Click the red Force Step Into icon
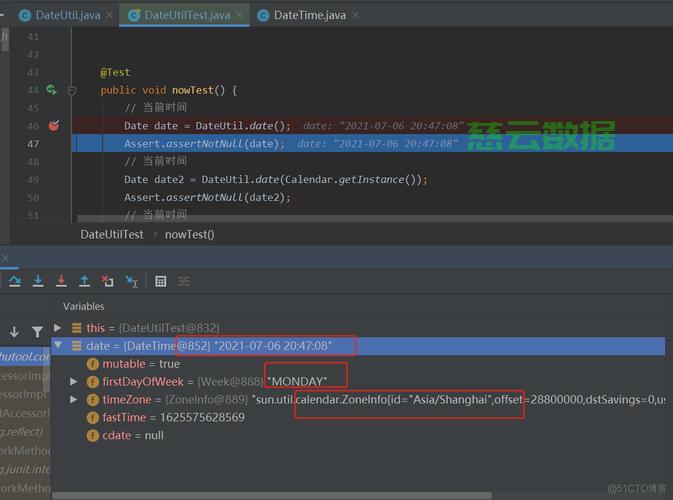Image resolution: width=673 pixels, height=500 pixels. click(x=61, y=282)
